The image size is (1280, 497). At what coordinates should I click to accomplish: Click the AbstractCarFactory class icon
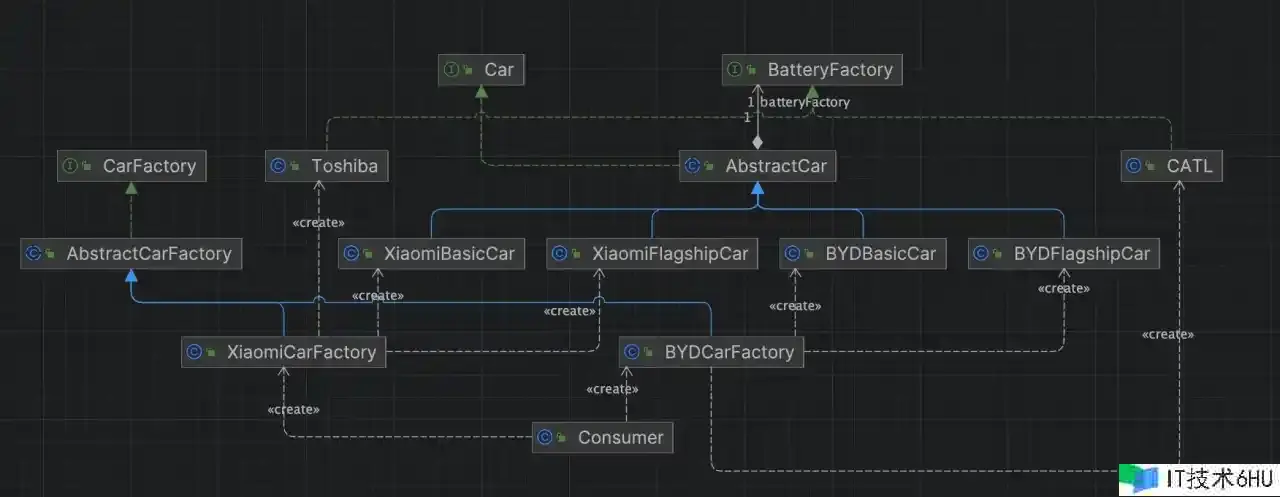click(34, 254)
